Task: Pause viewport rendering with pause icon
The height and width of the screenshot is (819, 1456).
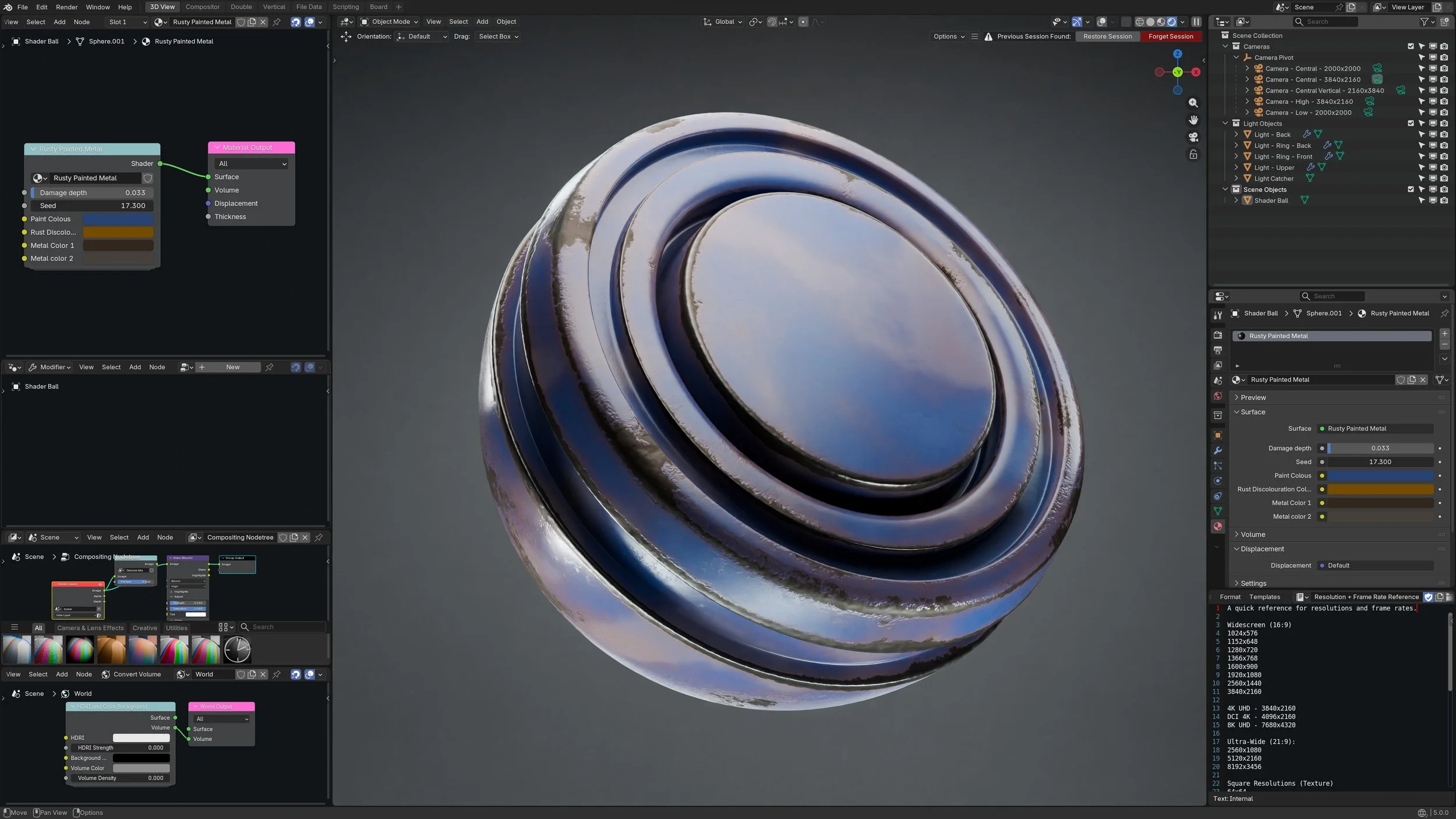Action: 1196,22
